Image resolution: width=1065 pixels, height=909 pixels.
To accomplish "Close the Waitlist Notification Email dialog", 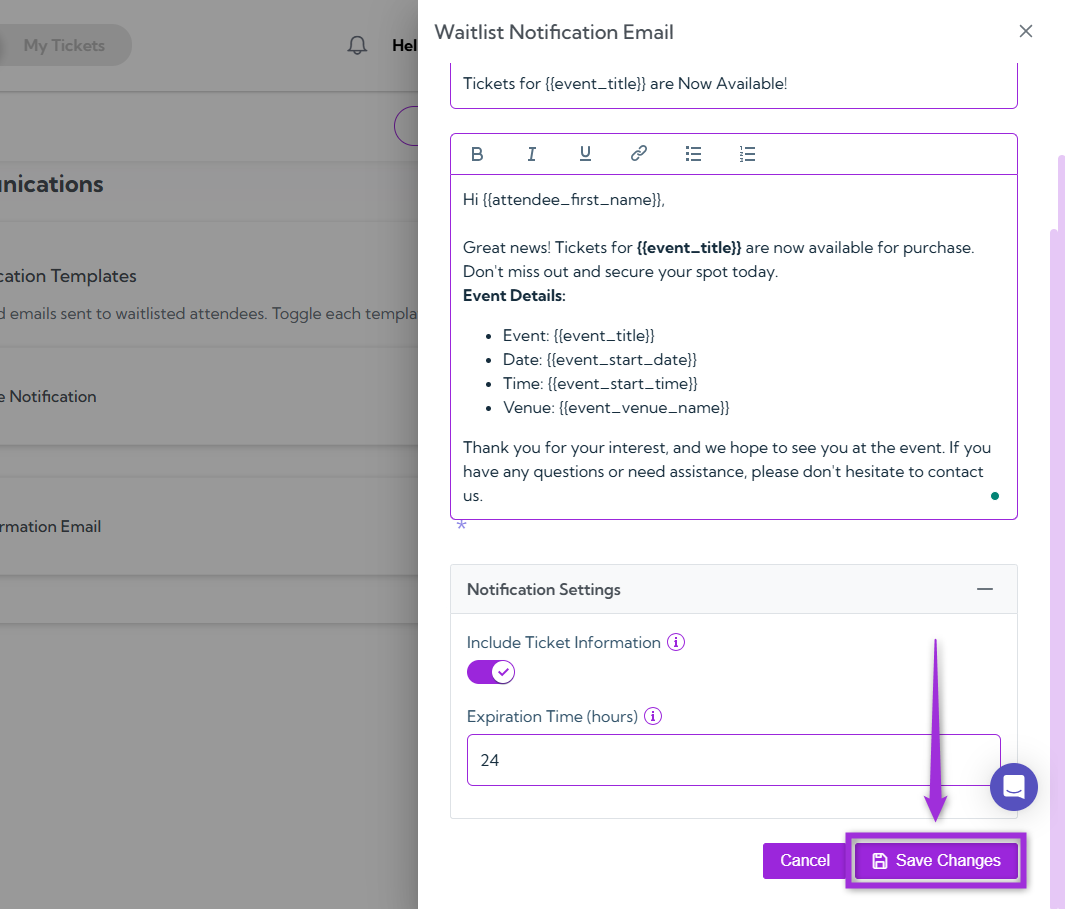I will click(1025, 31).
